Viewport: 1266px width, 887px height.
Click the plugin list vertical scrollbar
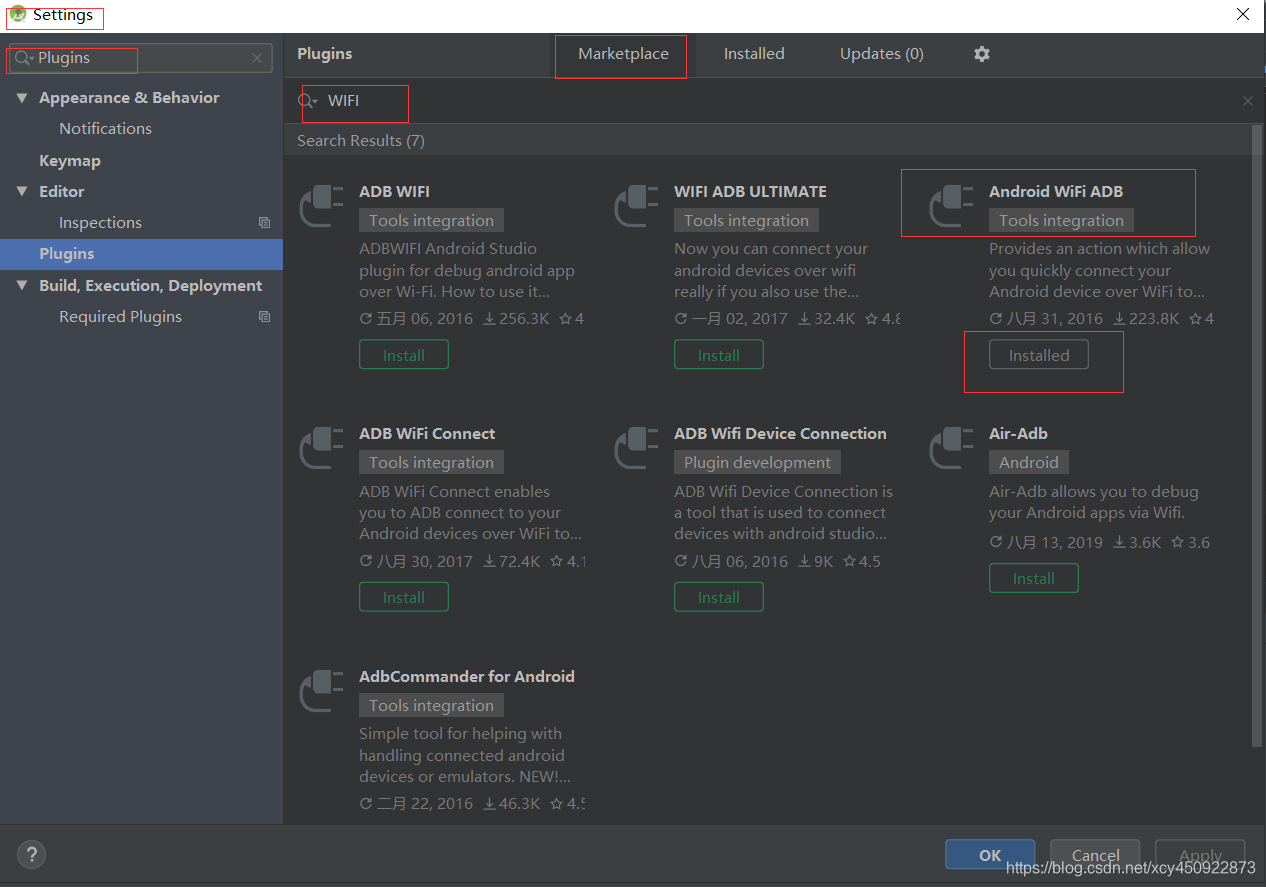(x=1257, y=435)
